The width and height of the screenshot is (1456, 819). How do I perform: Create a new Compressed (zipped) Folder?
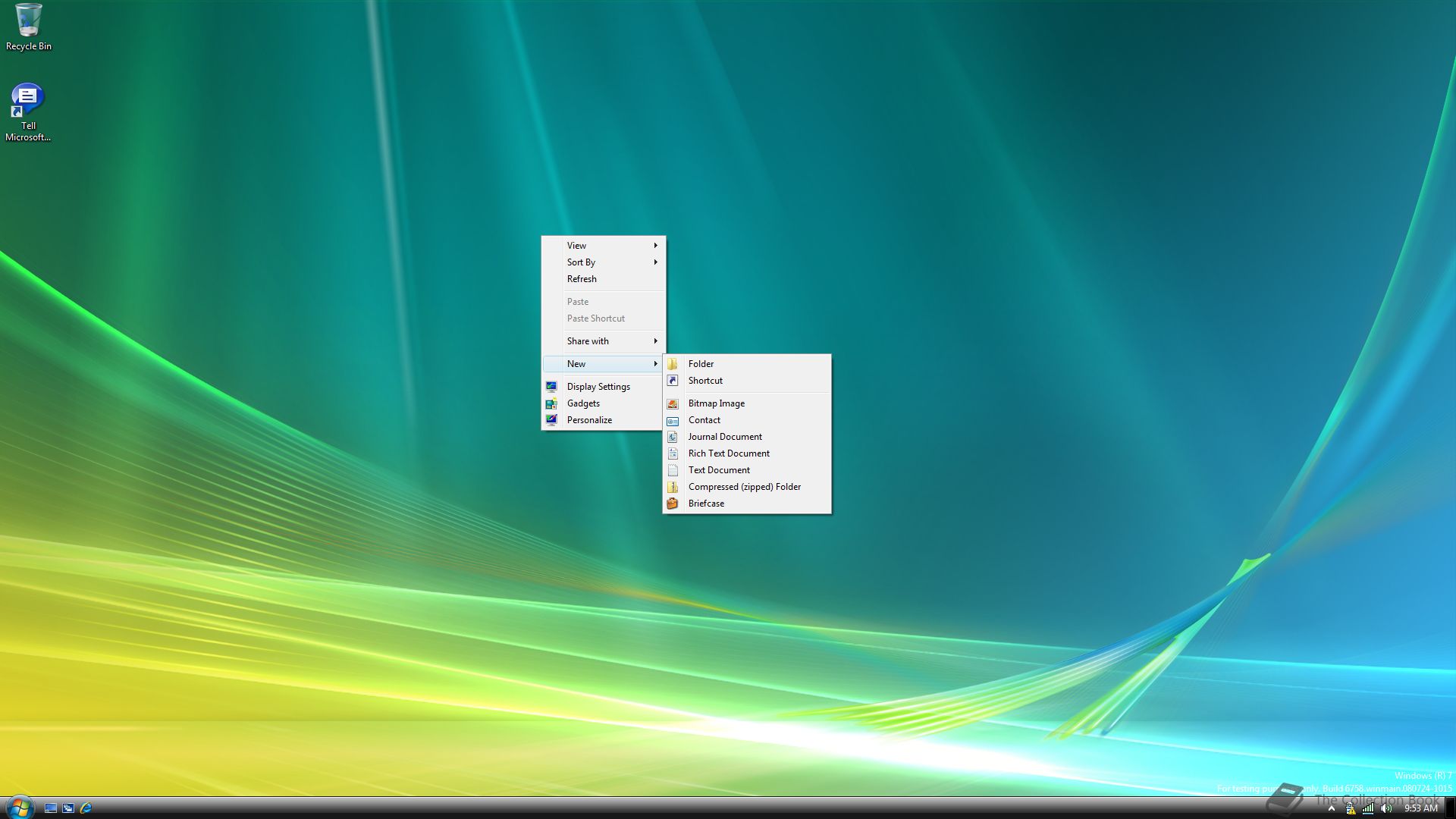747,487
